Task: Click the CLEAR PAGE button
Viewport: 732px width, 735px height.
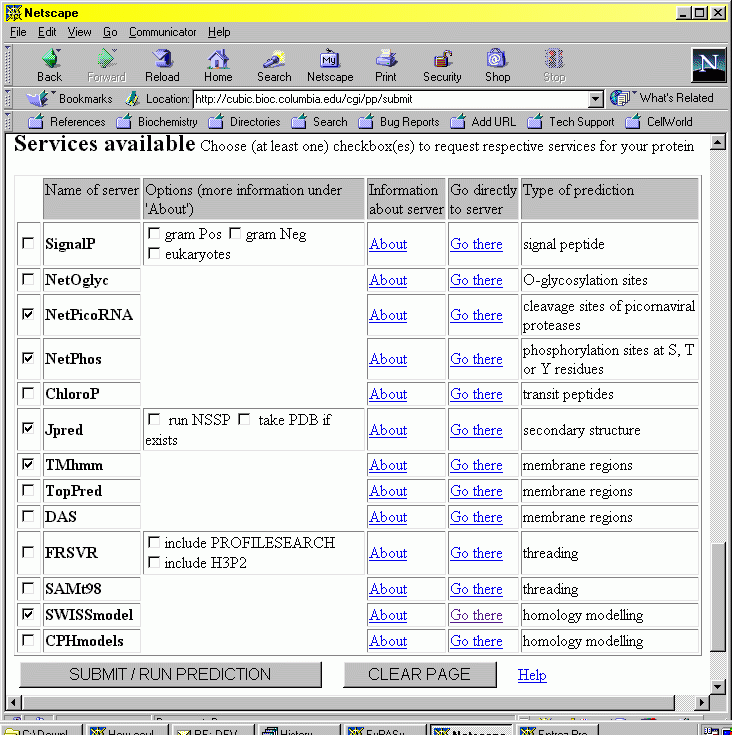Action: coord(419,675)
